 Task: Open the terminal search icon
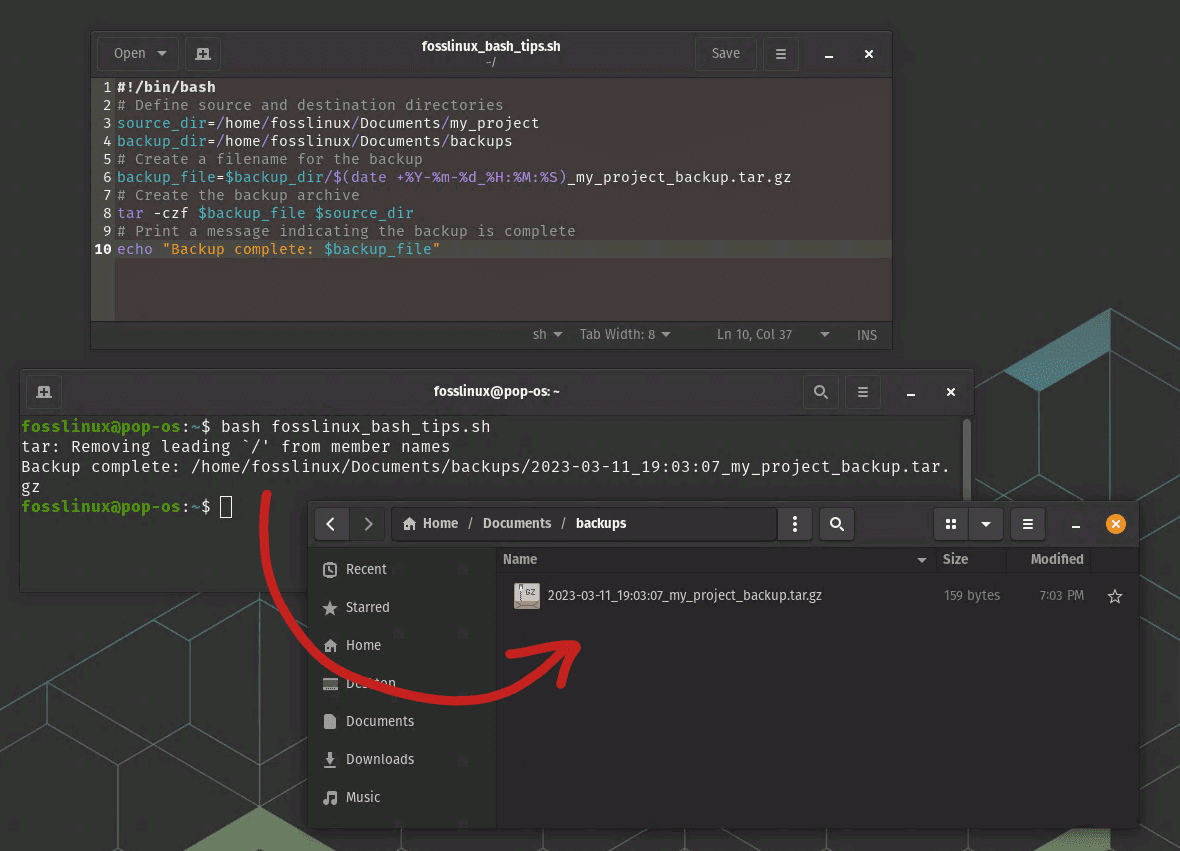pyautogui.click(x=821, y=392)
